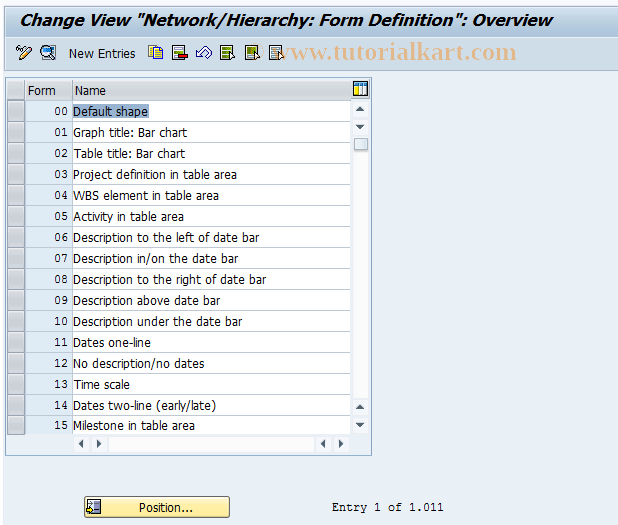
Task: Select row marker for form 08
Action: point(16,279)
